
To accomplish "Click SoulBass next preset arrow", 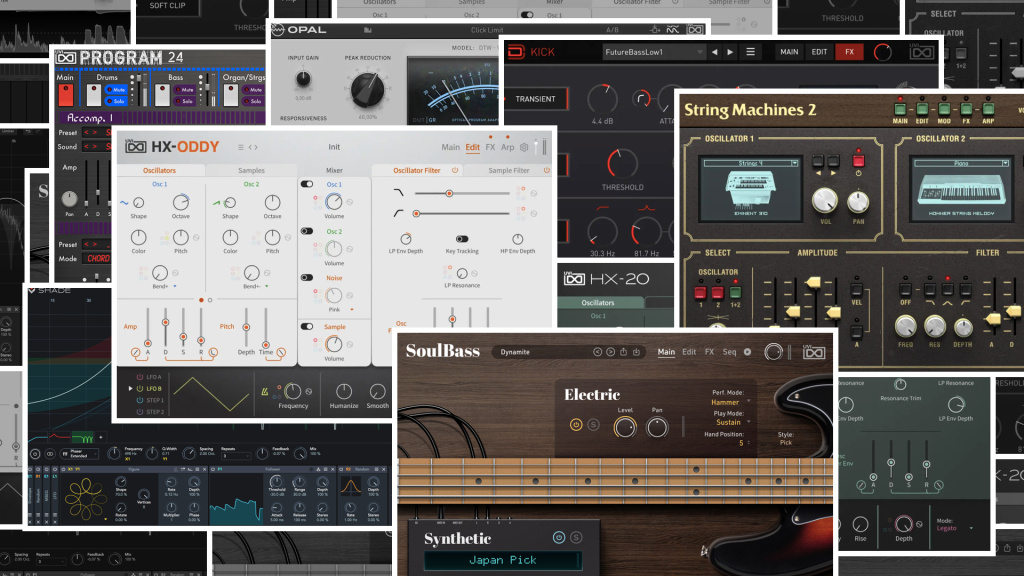I will [x=610, y=352].
